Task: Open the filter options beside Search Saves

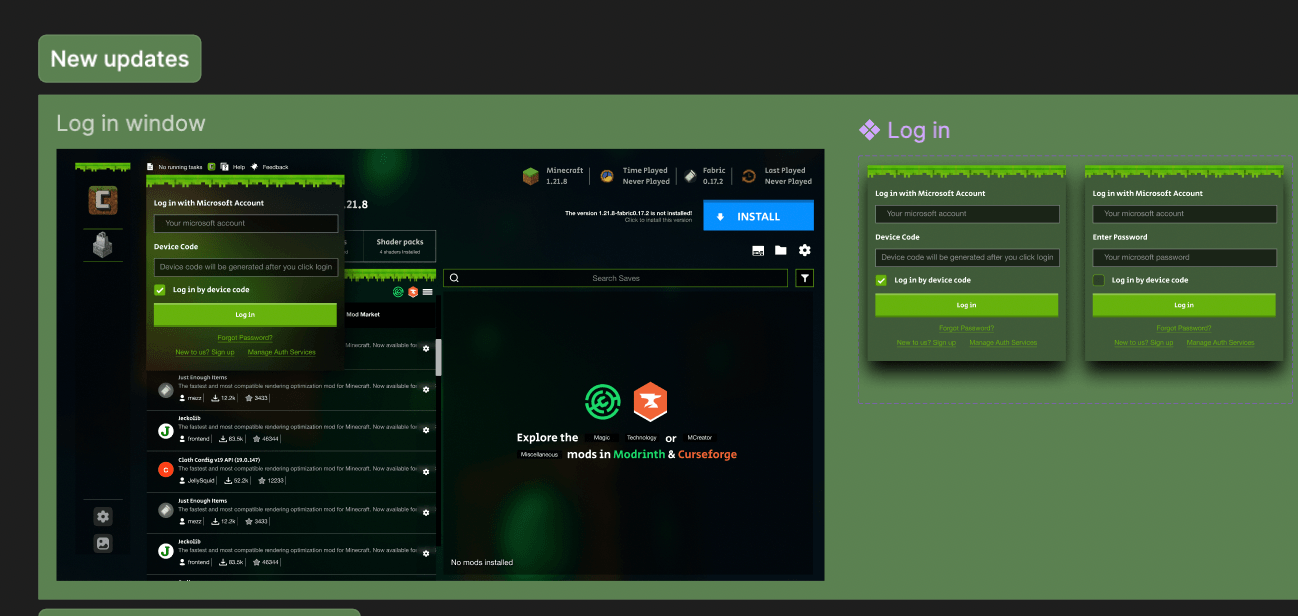Action: coord(805,278)
